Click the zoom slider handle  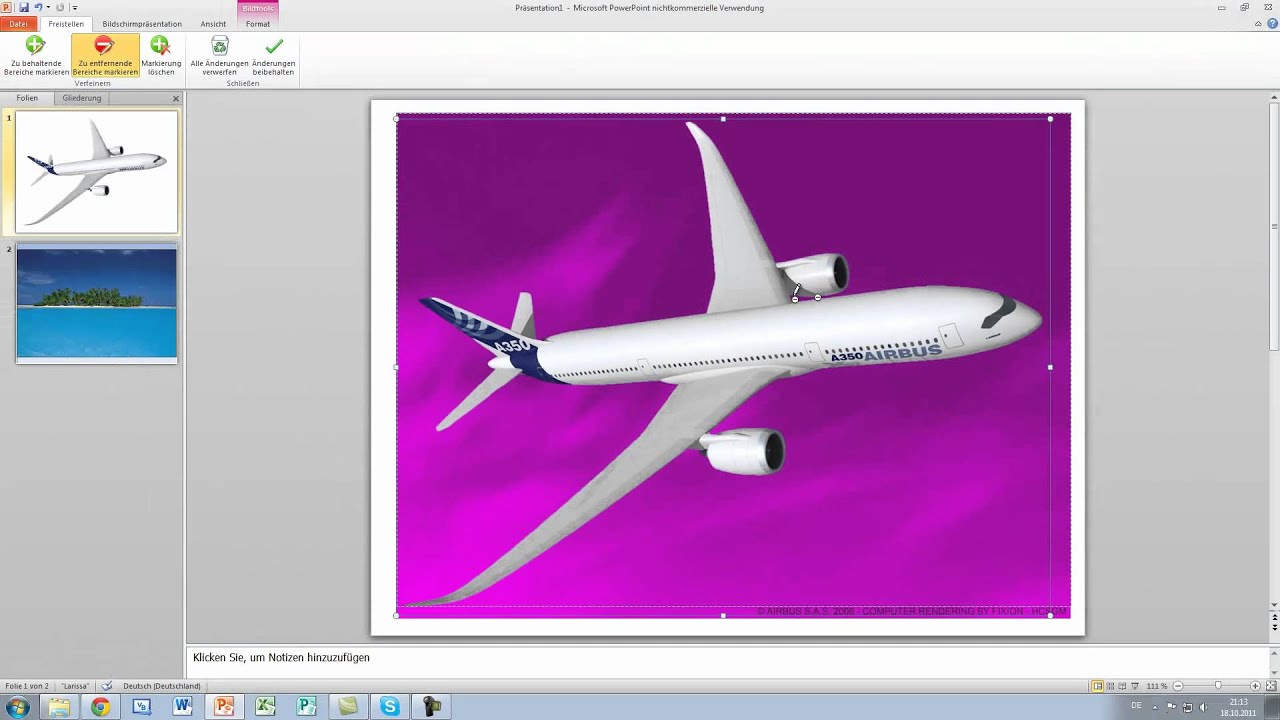1217,686
